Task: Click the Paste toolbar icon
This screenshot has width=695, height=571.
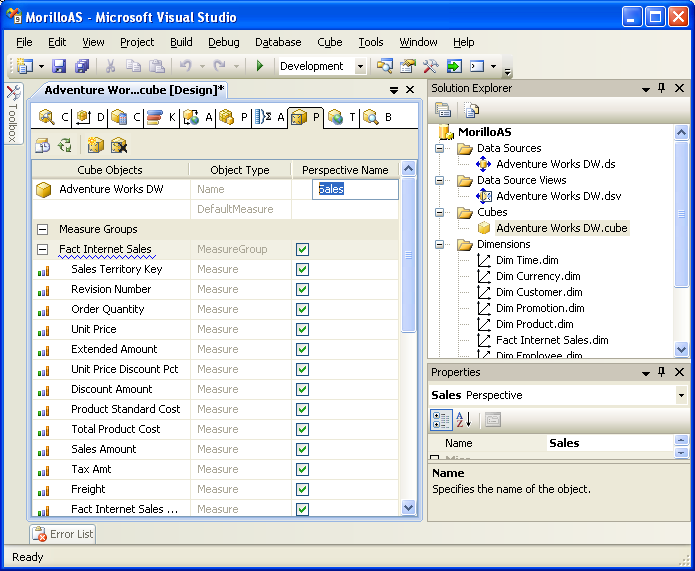Action: 156,66
